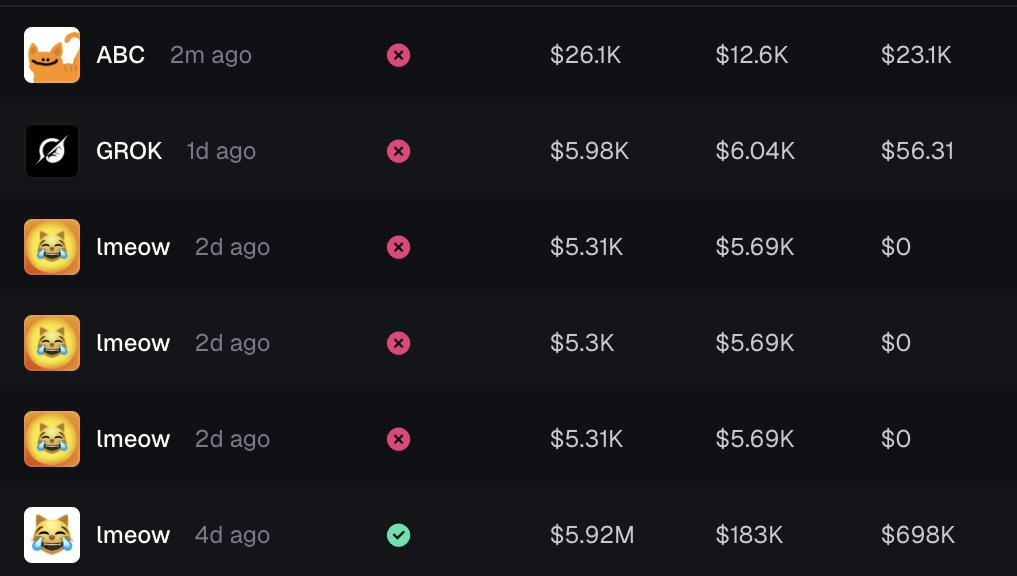Click the red X status icon for ABC
This screenshot has width=1017, height=576.
pos(398,55)
